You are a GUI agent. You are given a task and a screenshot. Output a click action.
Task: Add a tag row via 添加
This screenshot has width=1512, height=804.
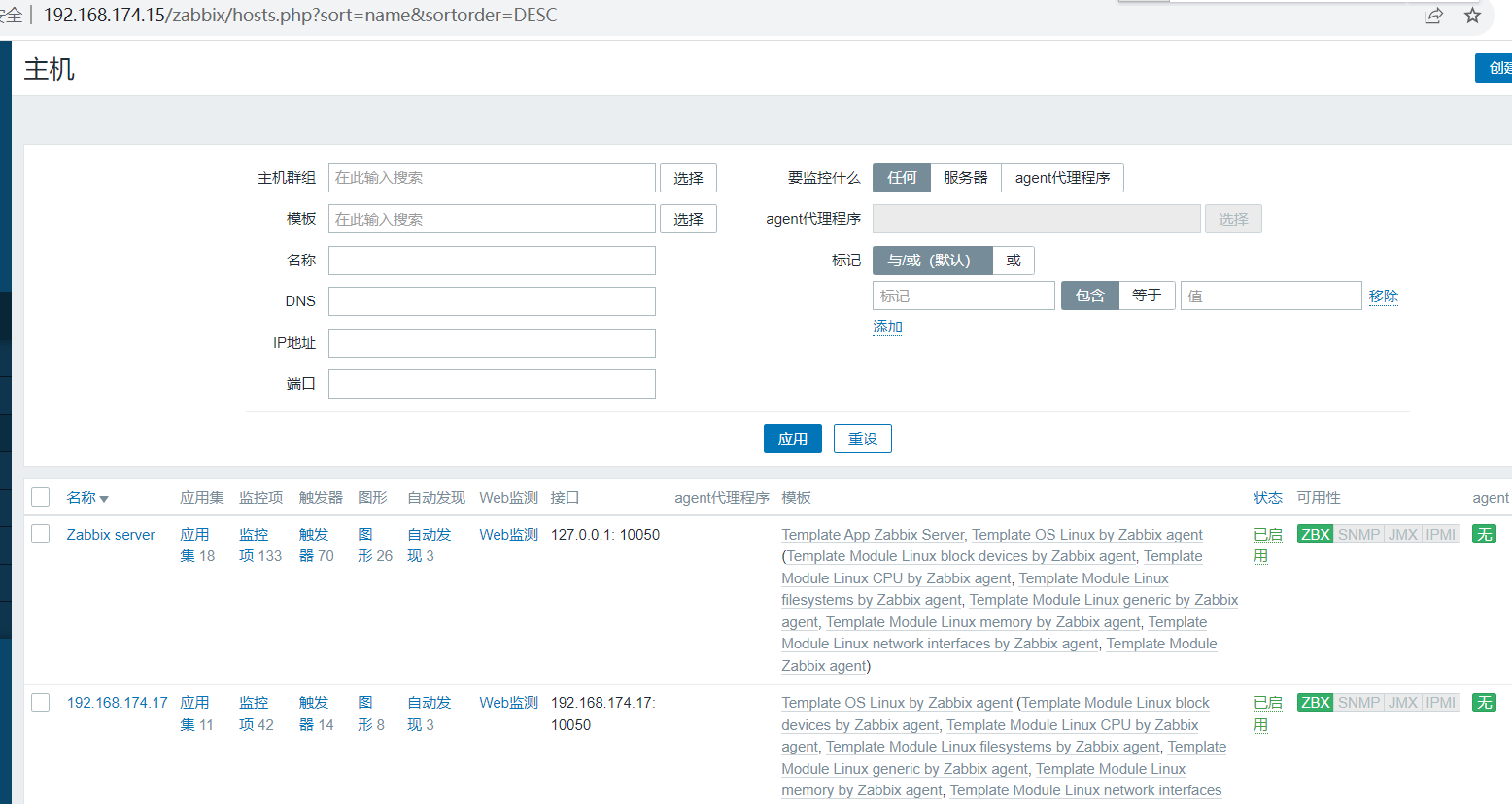pyautogui.click(x=887, y=327)
